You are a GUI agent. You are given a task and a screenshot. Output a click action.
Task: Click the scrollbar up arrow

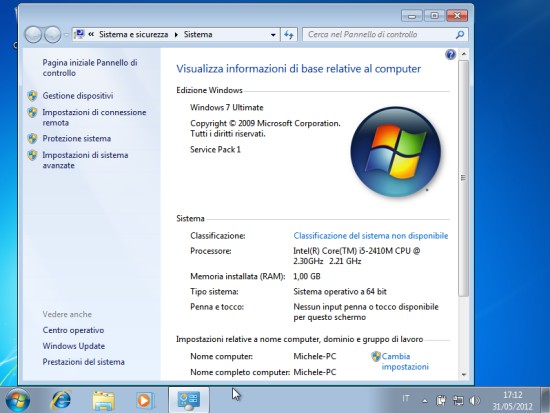[x=464, y=54]
